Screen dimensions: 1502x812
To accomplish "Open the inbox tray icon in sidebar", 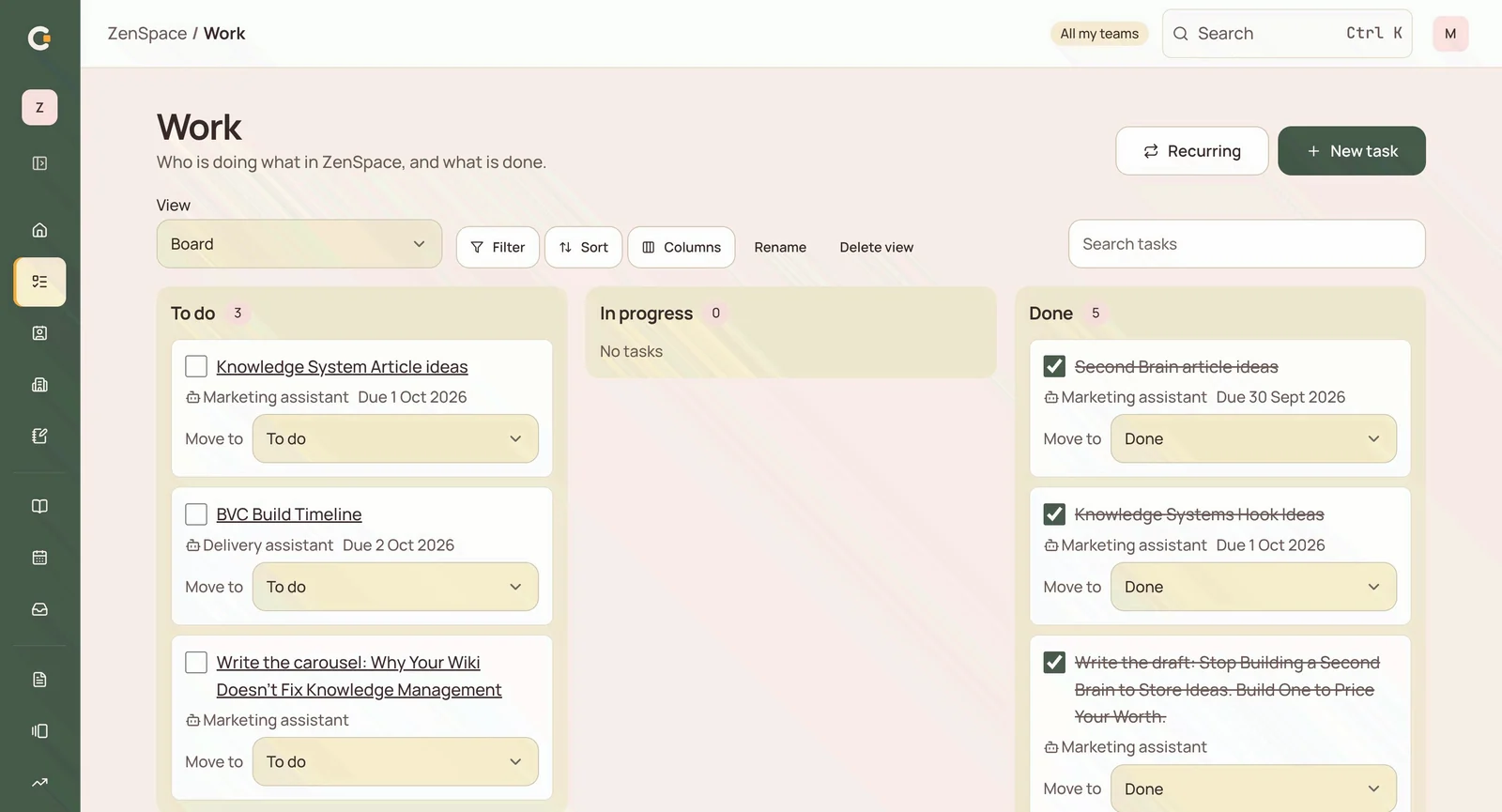I will point(39,609).
